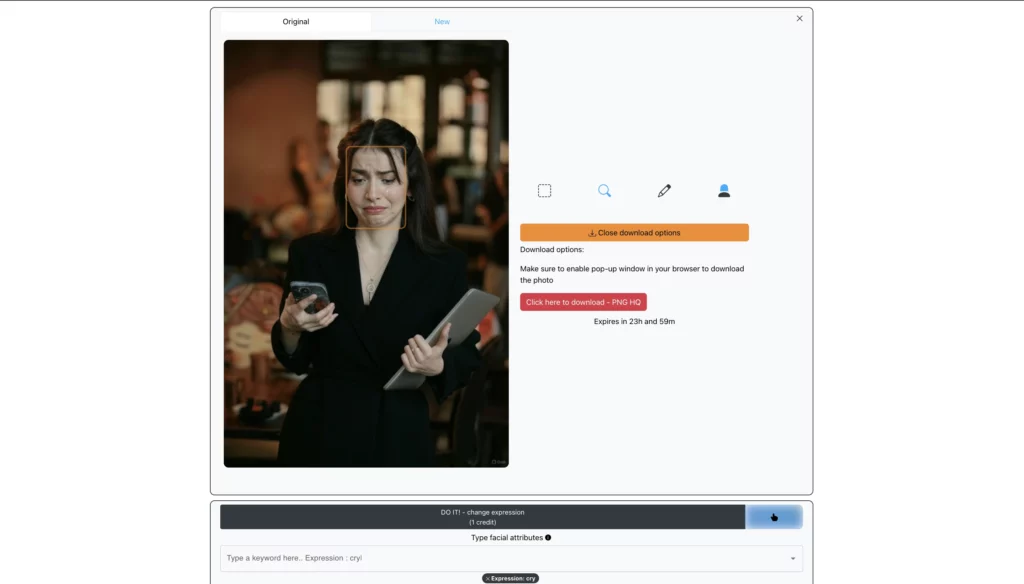1024x584 pixels.
Task: Open the face portrait tool
Action: click(723, 190)
